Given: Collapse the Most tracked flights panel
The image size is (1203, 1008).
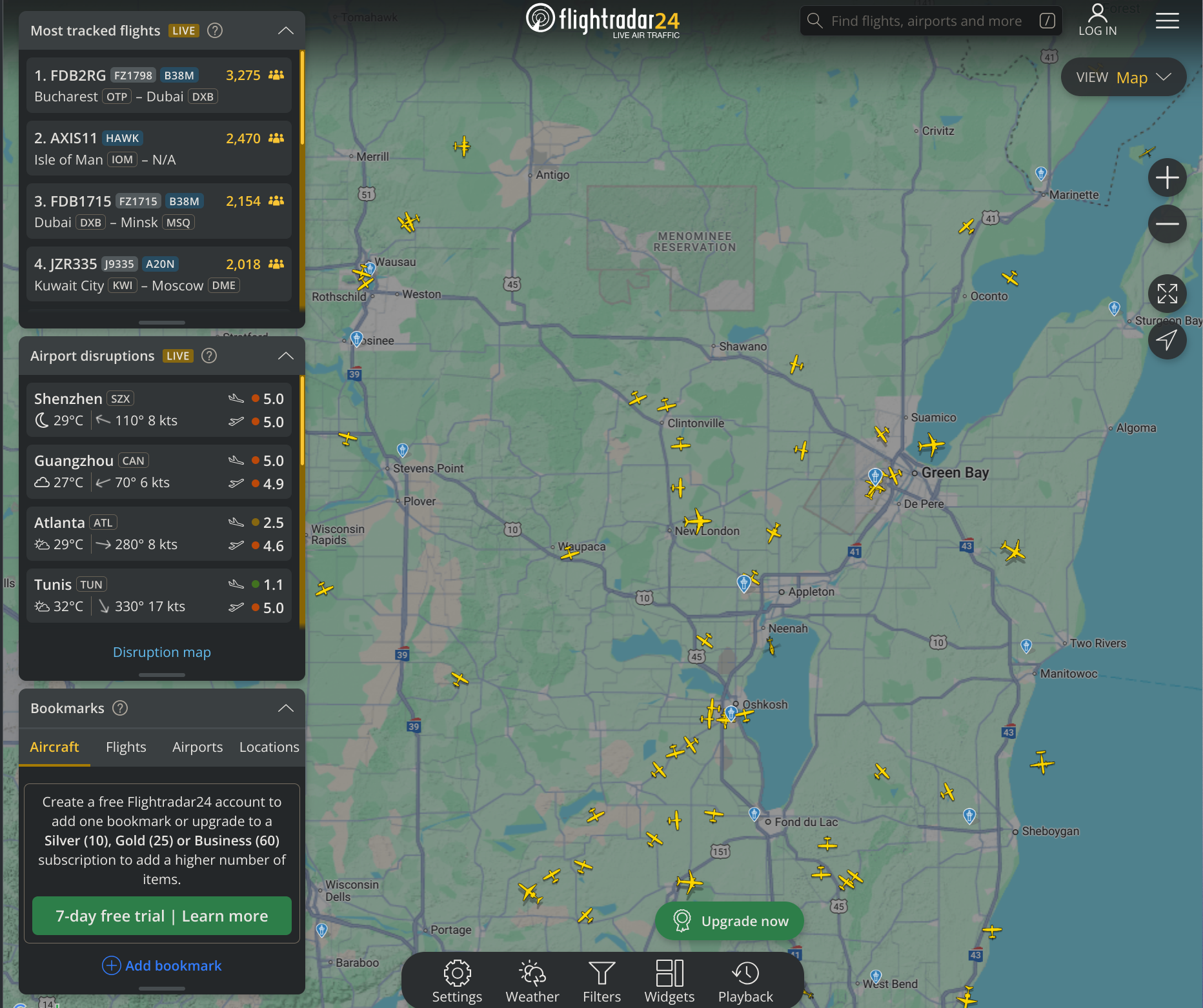Looking at the screenshot, I should click(286, 30).
